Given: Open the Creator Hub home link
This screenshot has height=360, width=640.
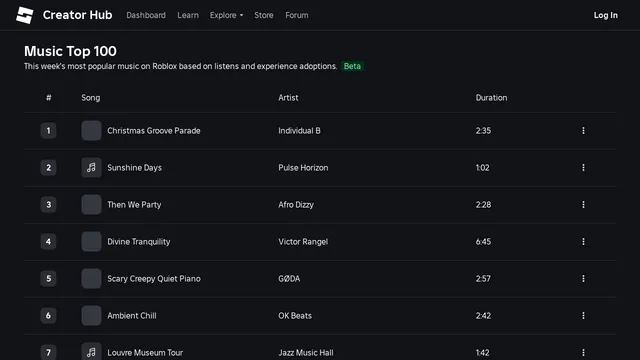Looking at the screenshot, I should tap(77, 15).
